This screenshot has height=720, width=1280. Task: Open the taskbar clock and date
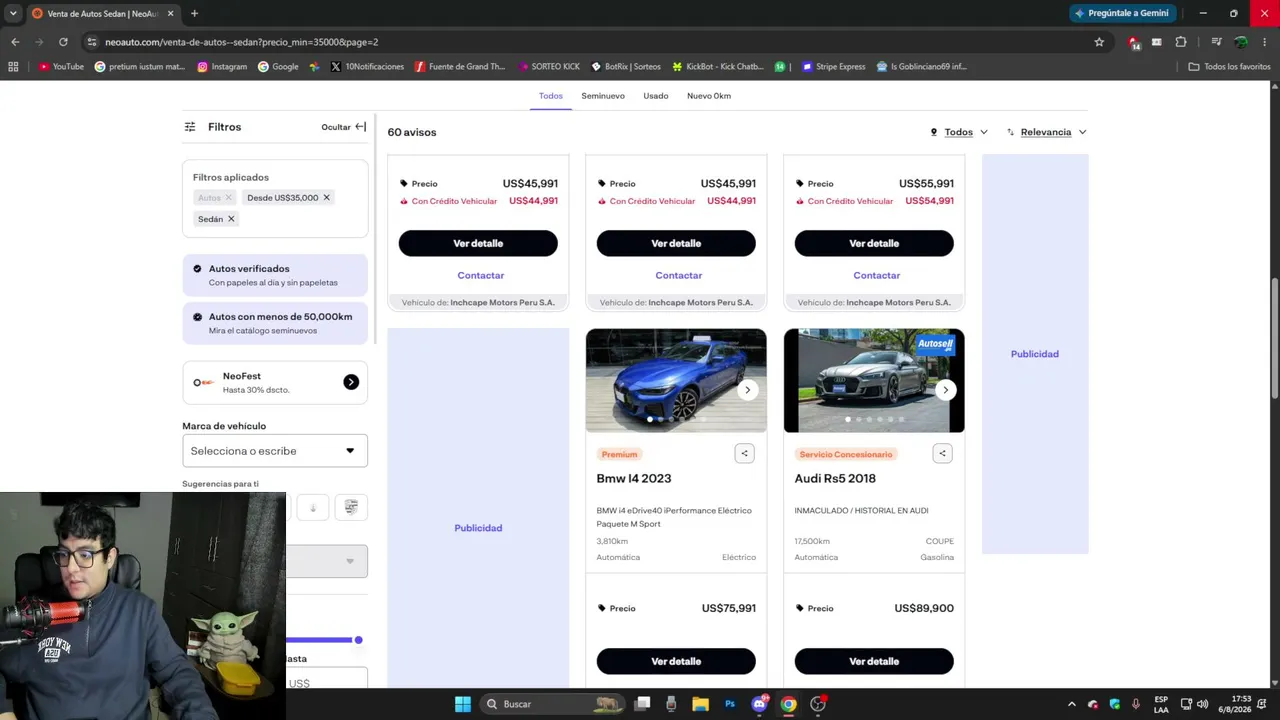[x=1241, y=704]
